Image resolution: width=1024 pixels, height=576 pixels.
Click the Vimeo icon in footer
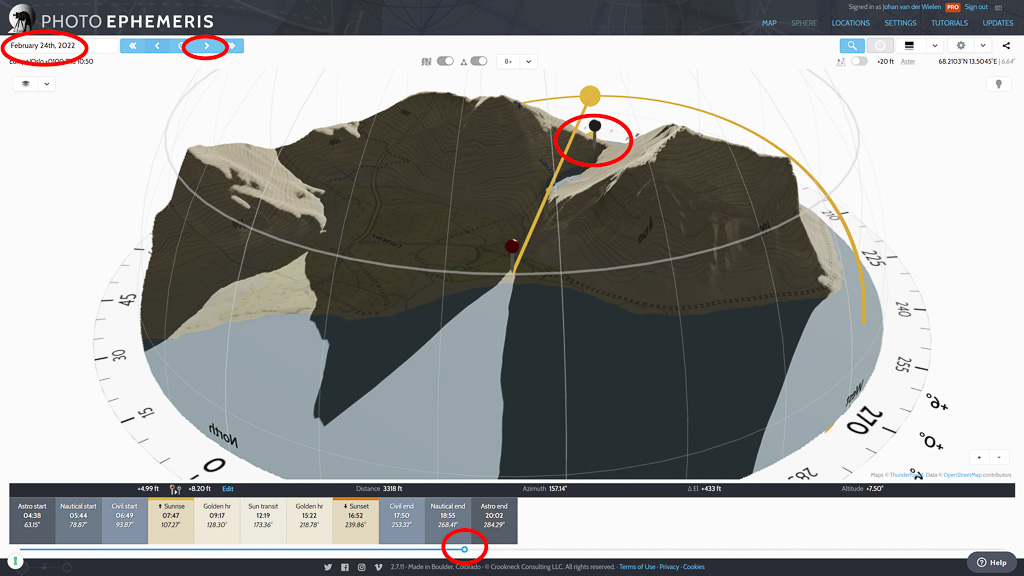[x=378, y=567]
